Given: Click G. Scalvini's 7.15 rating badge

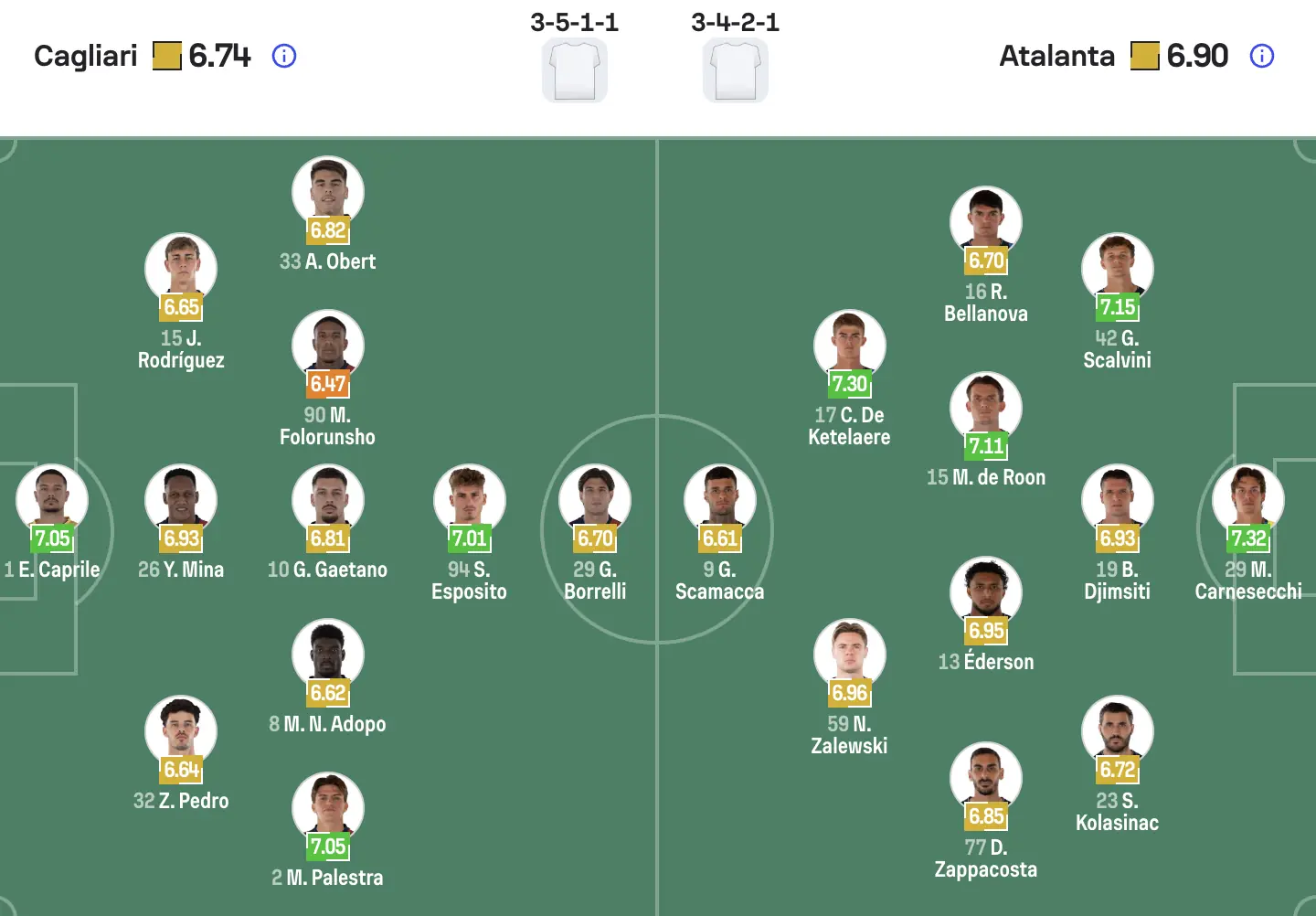Looking at the screenshot, I should (1118, 308).
